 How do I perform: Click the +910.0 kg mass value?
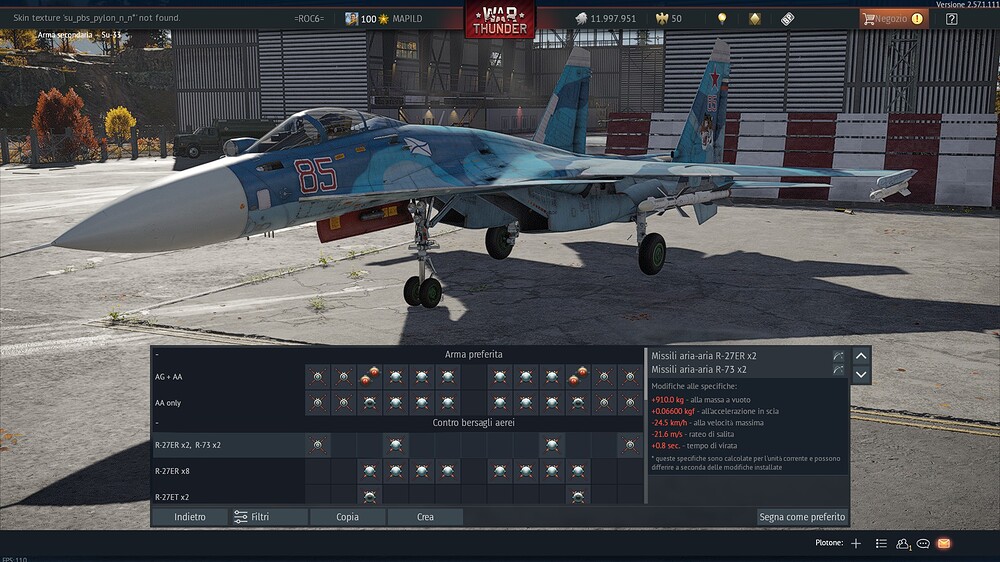pyautogui.click(x=667, y=399)
